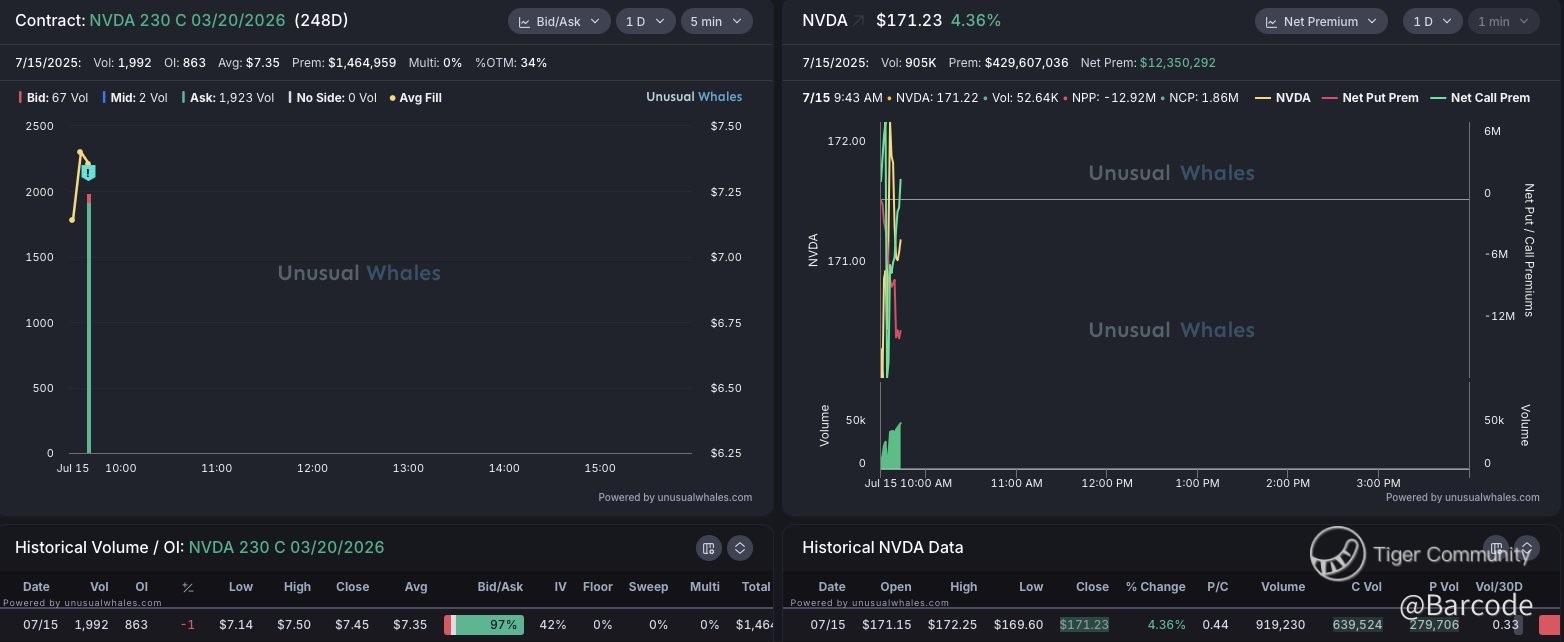Sort the Volume / OI table by the OI column
The height and width of the screenshot is (642, 1564).
pyautogui.click(x=141, y=587)
